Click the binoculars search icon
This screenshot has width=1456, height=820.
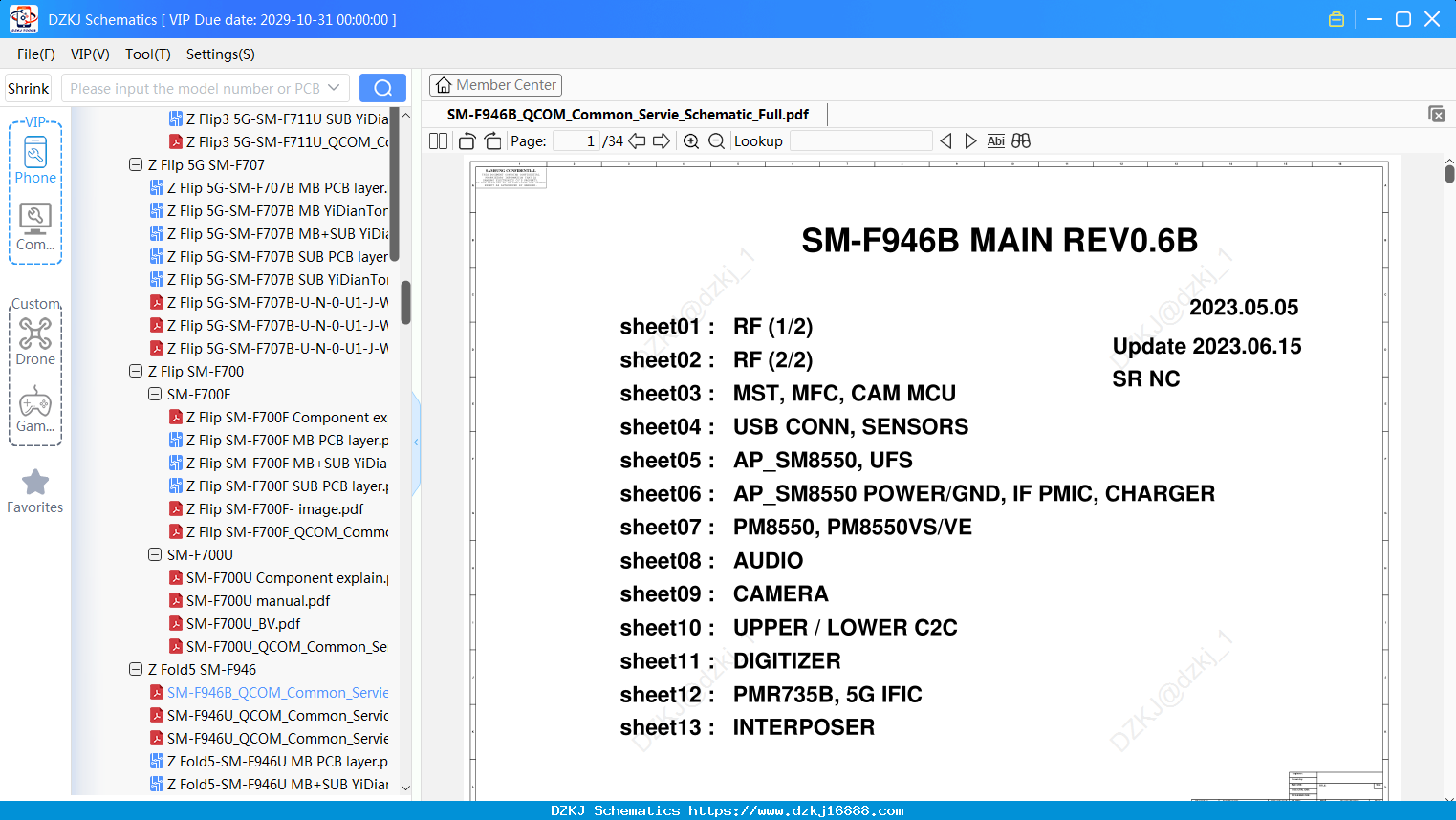[x=1021, y=141]
